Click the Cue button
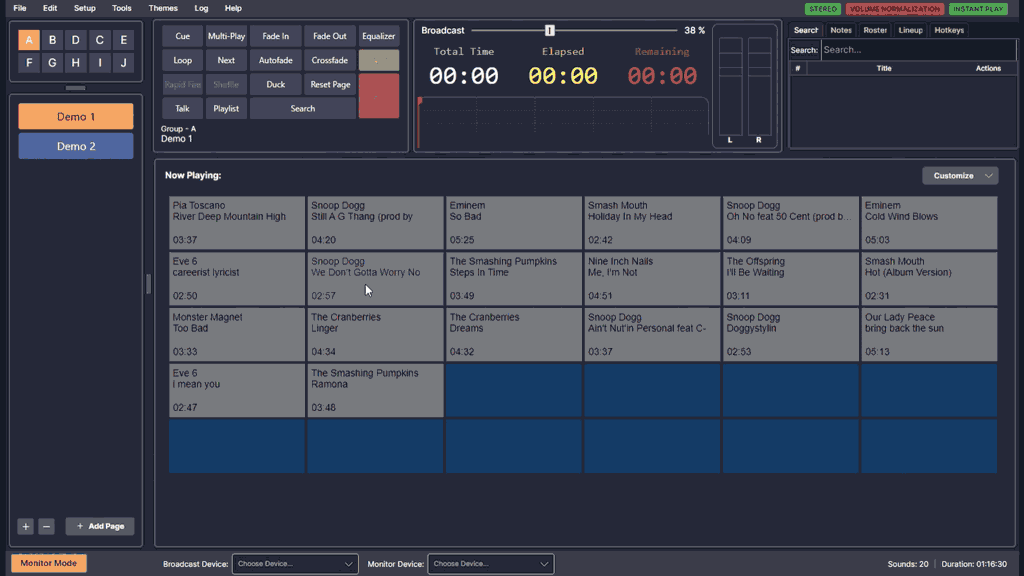 tap(182, 37)
